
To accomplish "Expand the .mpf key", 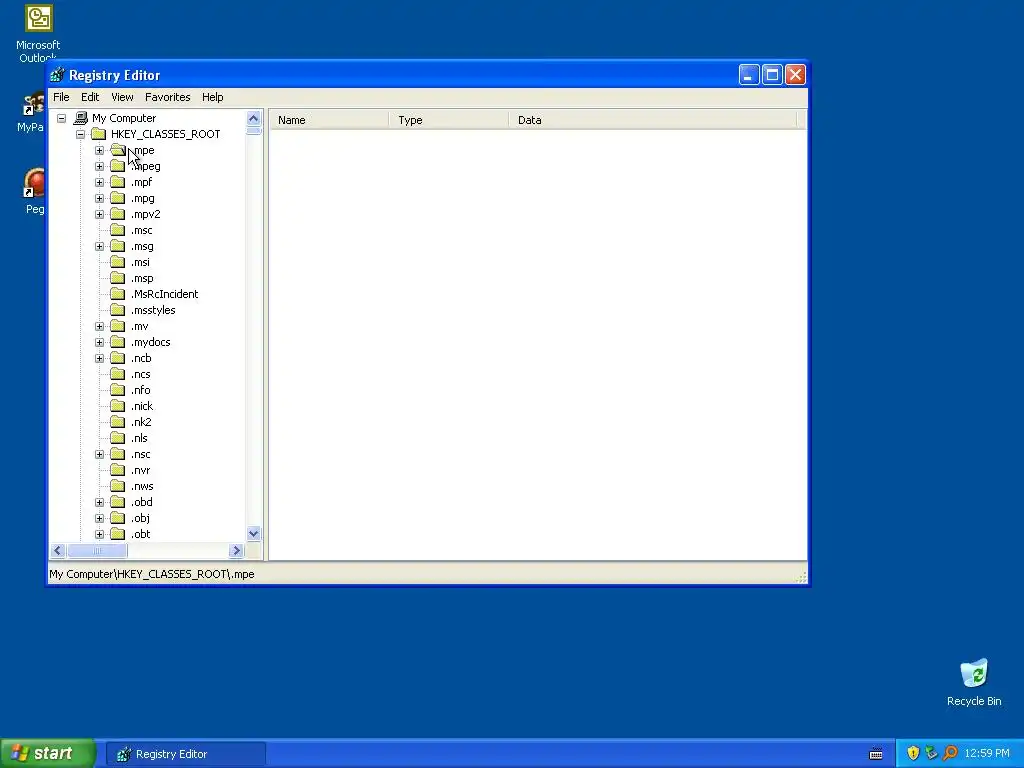I will (x=99, y=182).
